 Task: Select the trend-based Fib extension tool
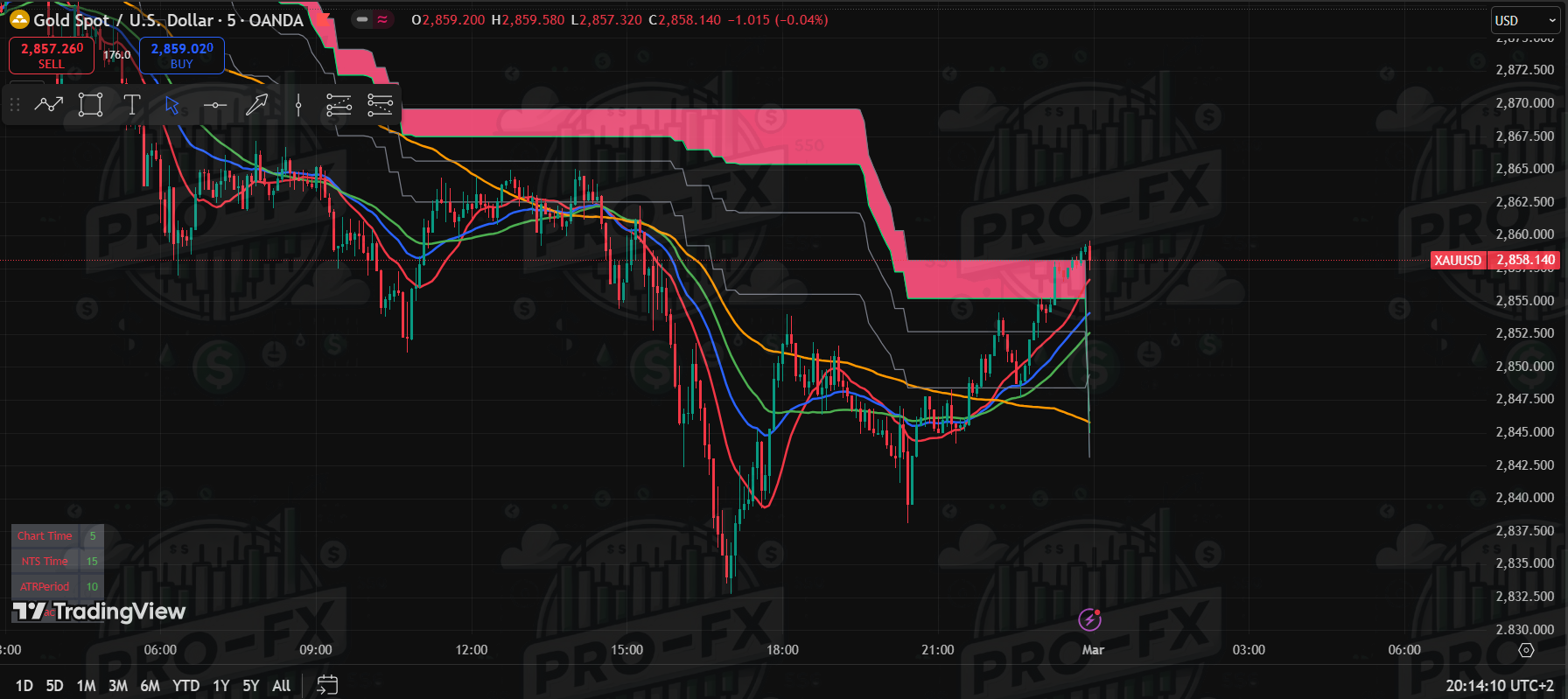(380, 105)
